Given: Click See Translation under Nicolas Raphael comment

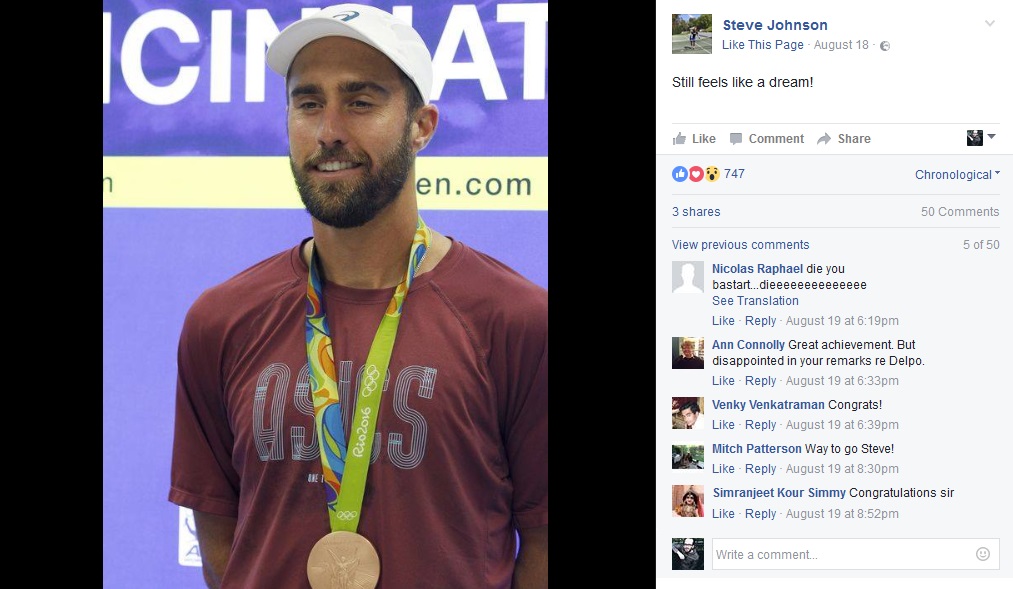Looking at the screenshot, I should pyautogui.click(x=755, y=301).
